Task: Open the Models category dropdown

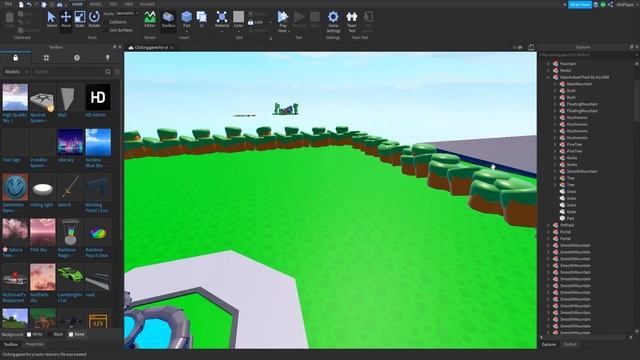Action: (x=16, y=72)
